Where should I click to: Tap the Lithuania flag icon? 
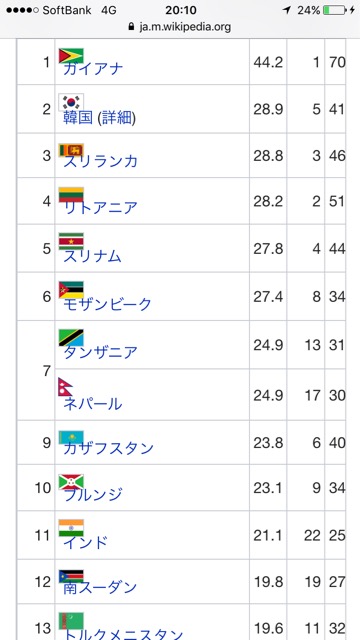(x=71, y=195)
